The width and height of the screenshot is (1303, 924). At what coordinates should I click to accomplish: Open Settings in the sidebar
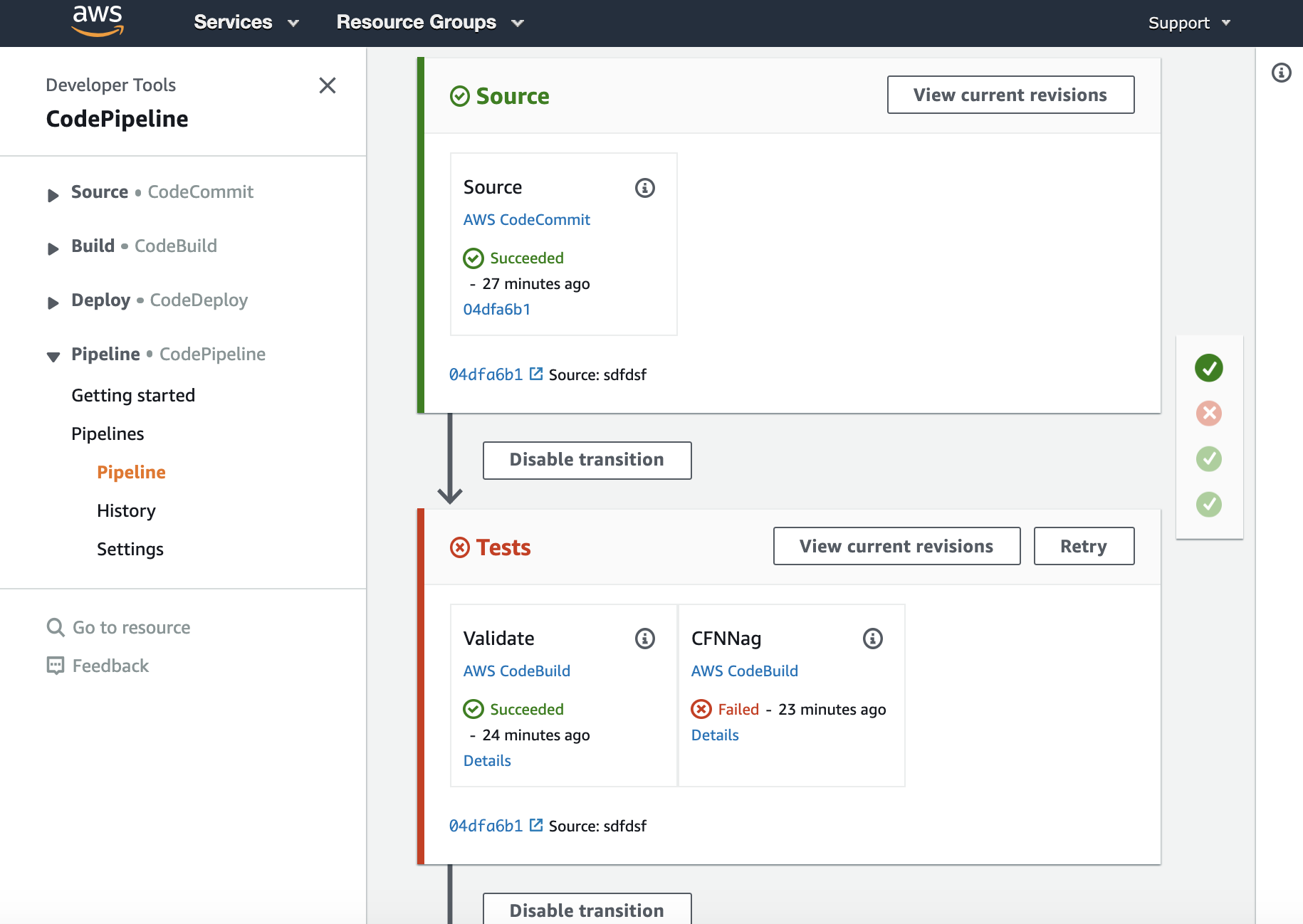(x=130, y=549)
